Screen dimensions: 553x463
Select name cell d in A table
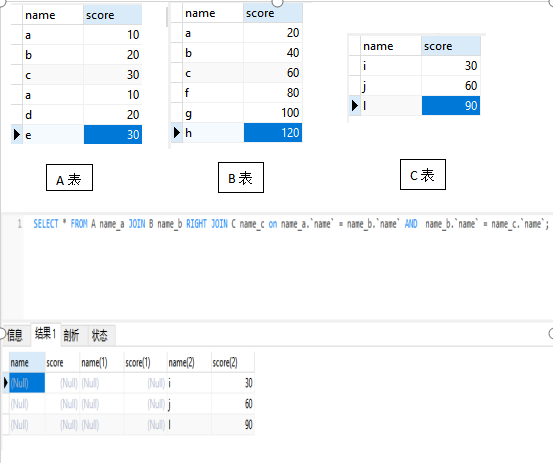[53, 115]
